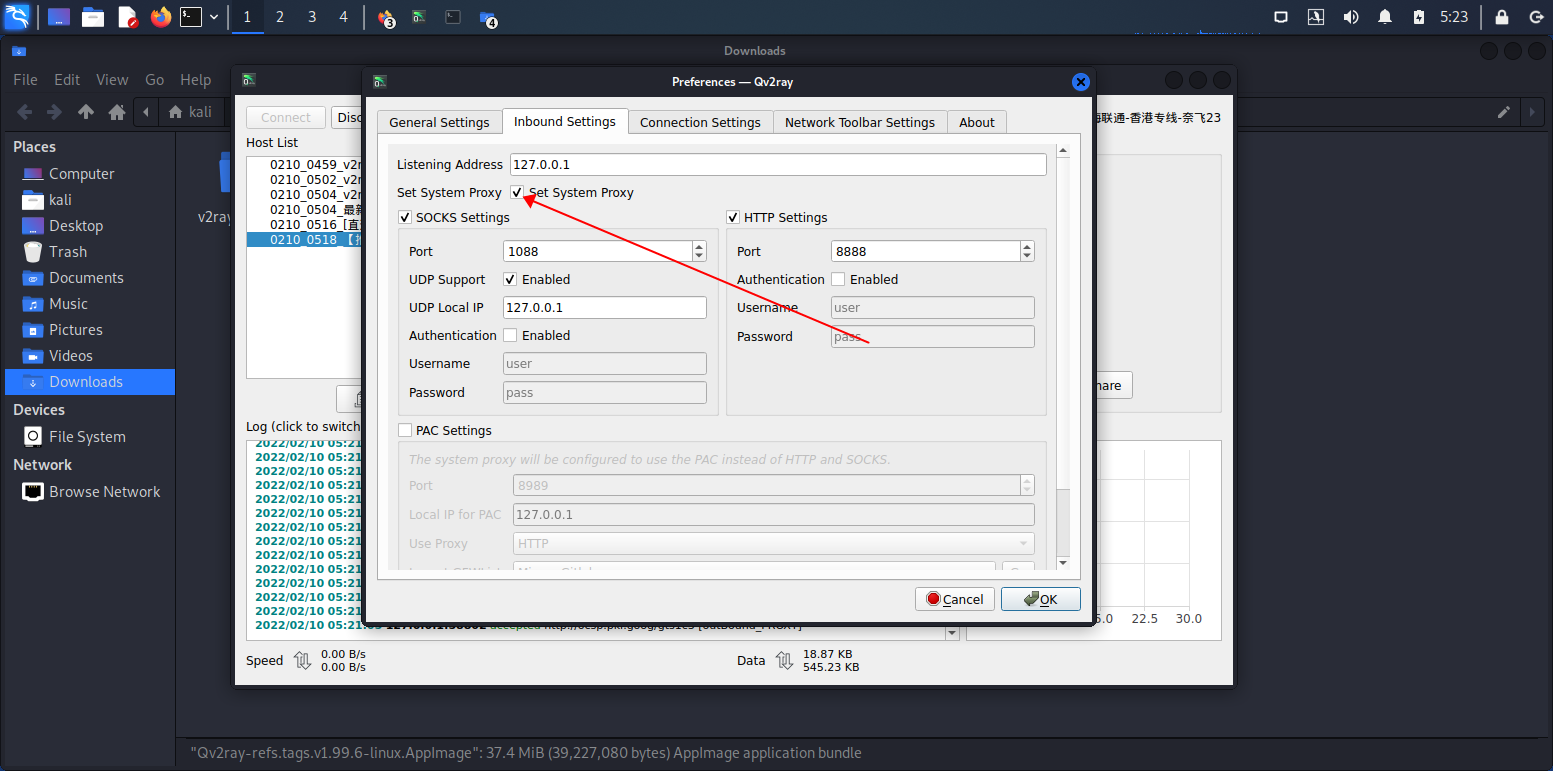Go to home folder in file manager
Viewport: 1553px width, 771px height.
click(117, 112)
